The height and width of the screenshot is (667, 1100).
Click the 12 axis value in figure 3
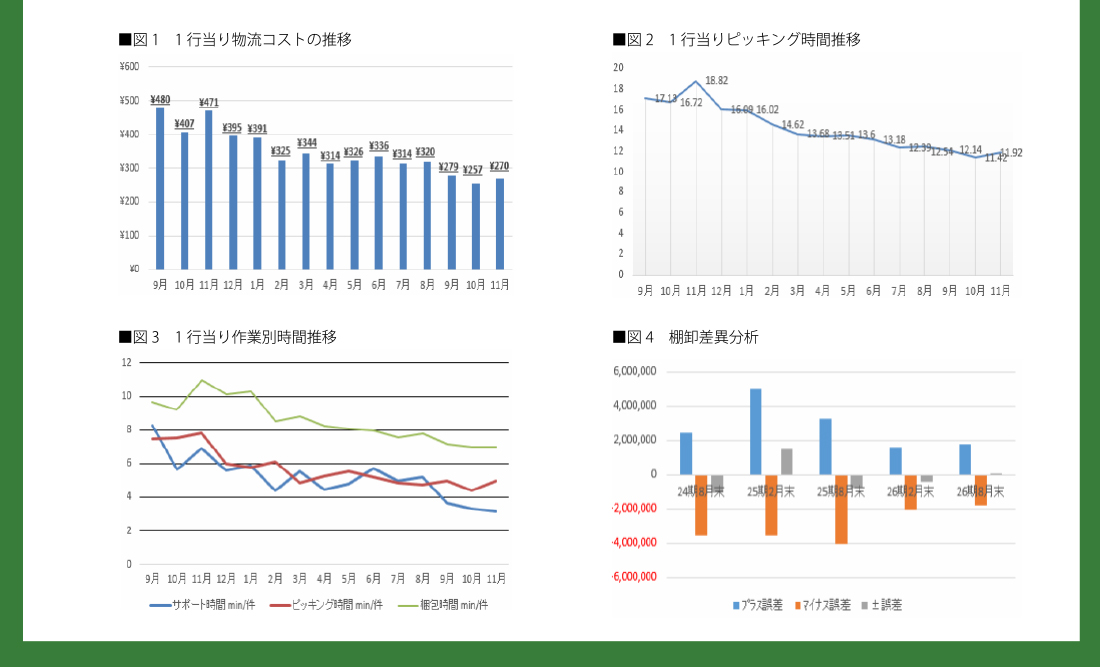(x=126, y=363)
